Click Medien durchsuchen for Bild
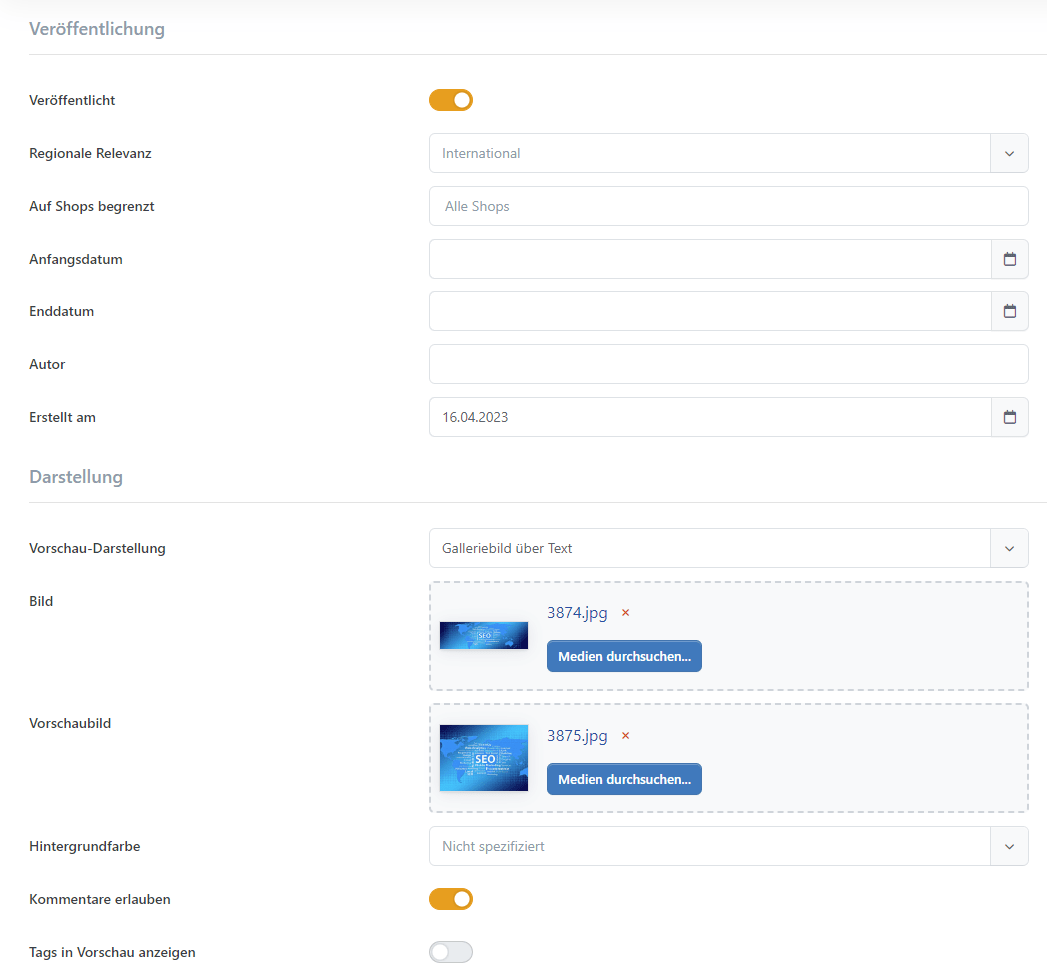 point(624,656)
